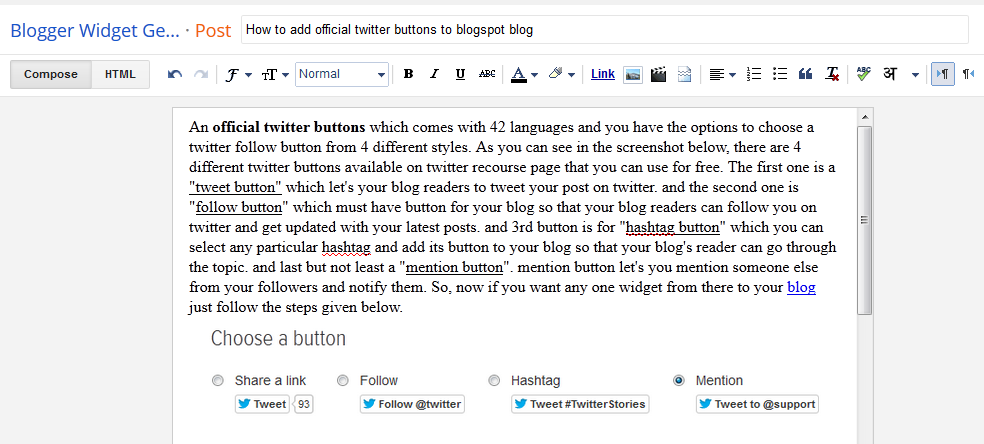Viewport: 984px width, 444px height.
Task: Click the Insert video clapperboard icon
Action: pyautogui.click(x=658, y=75)
